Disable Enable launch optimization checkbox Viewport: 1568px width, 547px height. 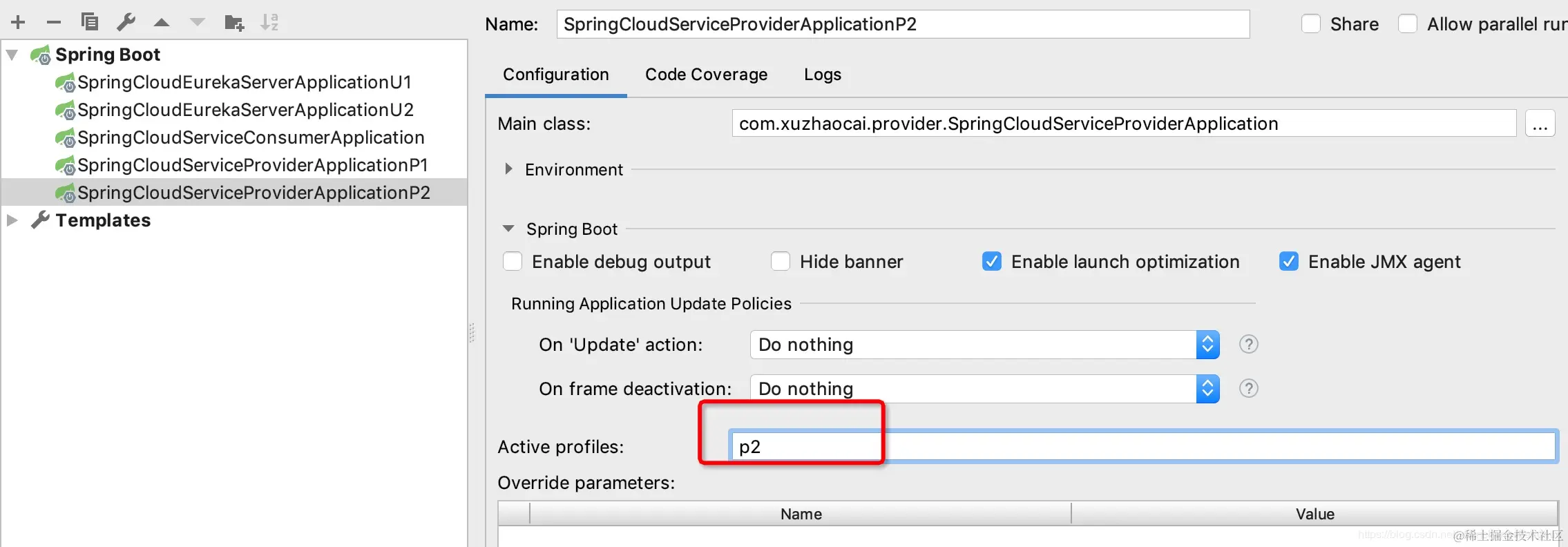coord(992,262)
